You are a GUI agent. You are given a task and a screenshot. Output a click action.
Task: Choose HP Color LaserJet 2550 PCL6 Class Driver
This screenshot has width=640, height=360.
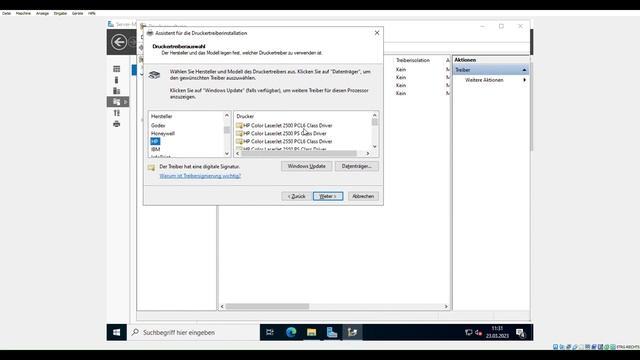pos(287,141)
